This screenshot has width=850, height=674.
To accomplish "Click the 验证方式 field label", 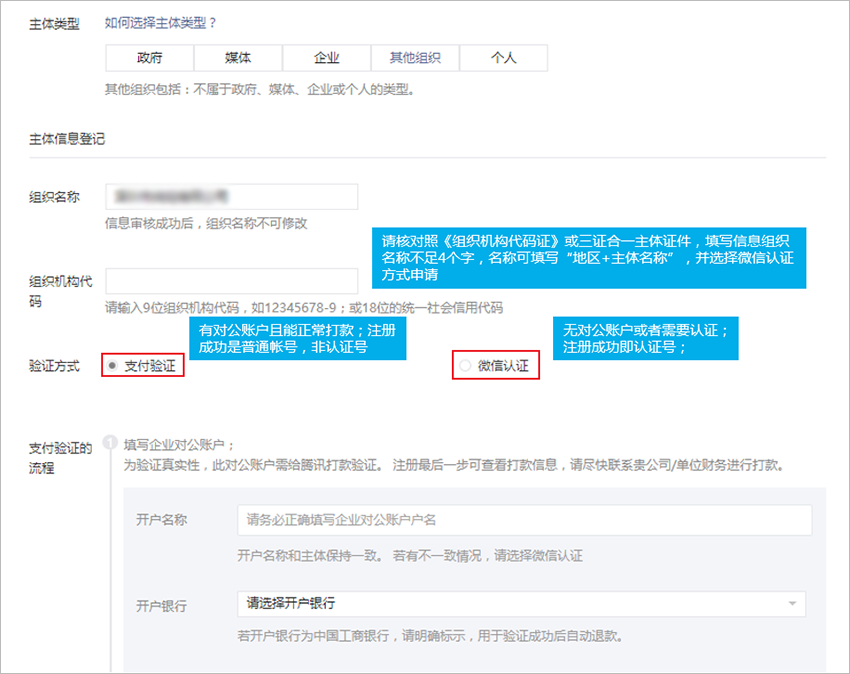I will (54, 366).
